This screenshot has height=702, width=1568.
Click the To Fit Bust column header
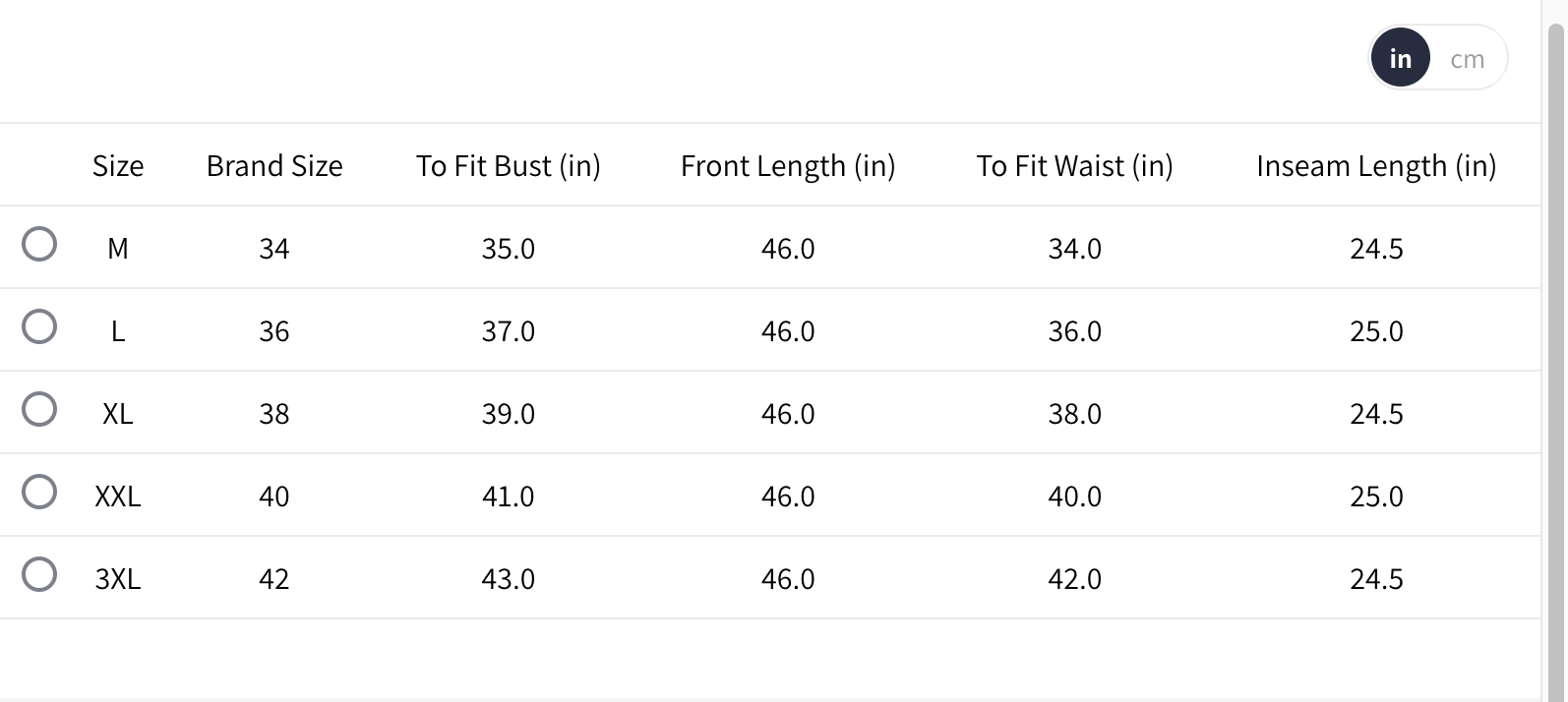pos(508,166)
